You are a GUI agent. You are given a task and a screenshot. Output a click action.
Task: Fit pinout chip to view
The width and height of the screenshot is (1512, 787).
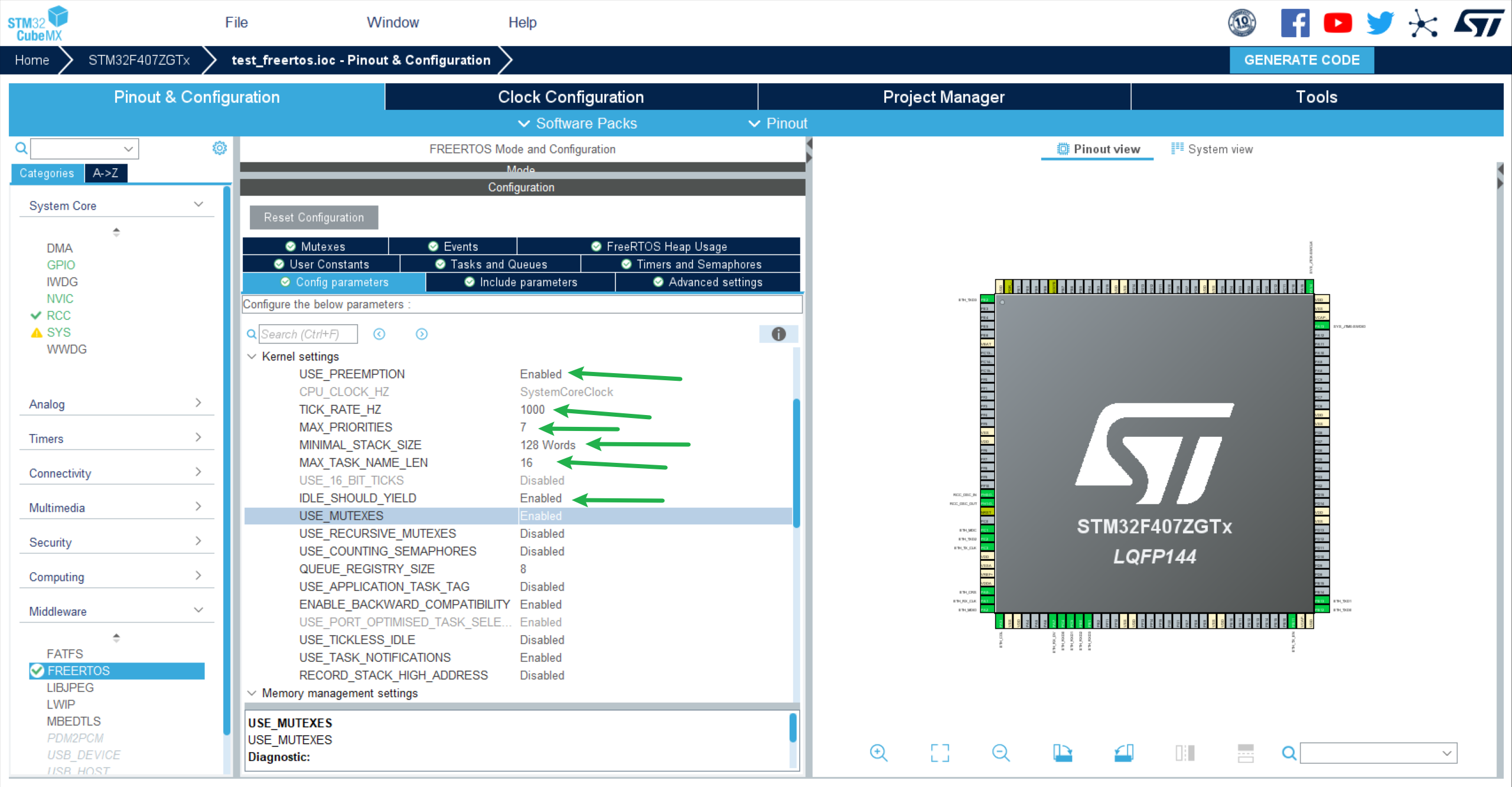[940, 753]
